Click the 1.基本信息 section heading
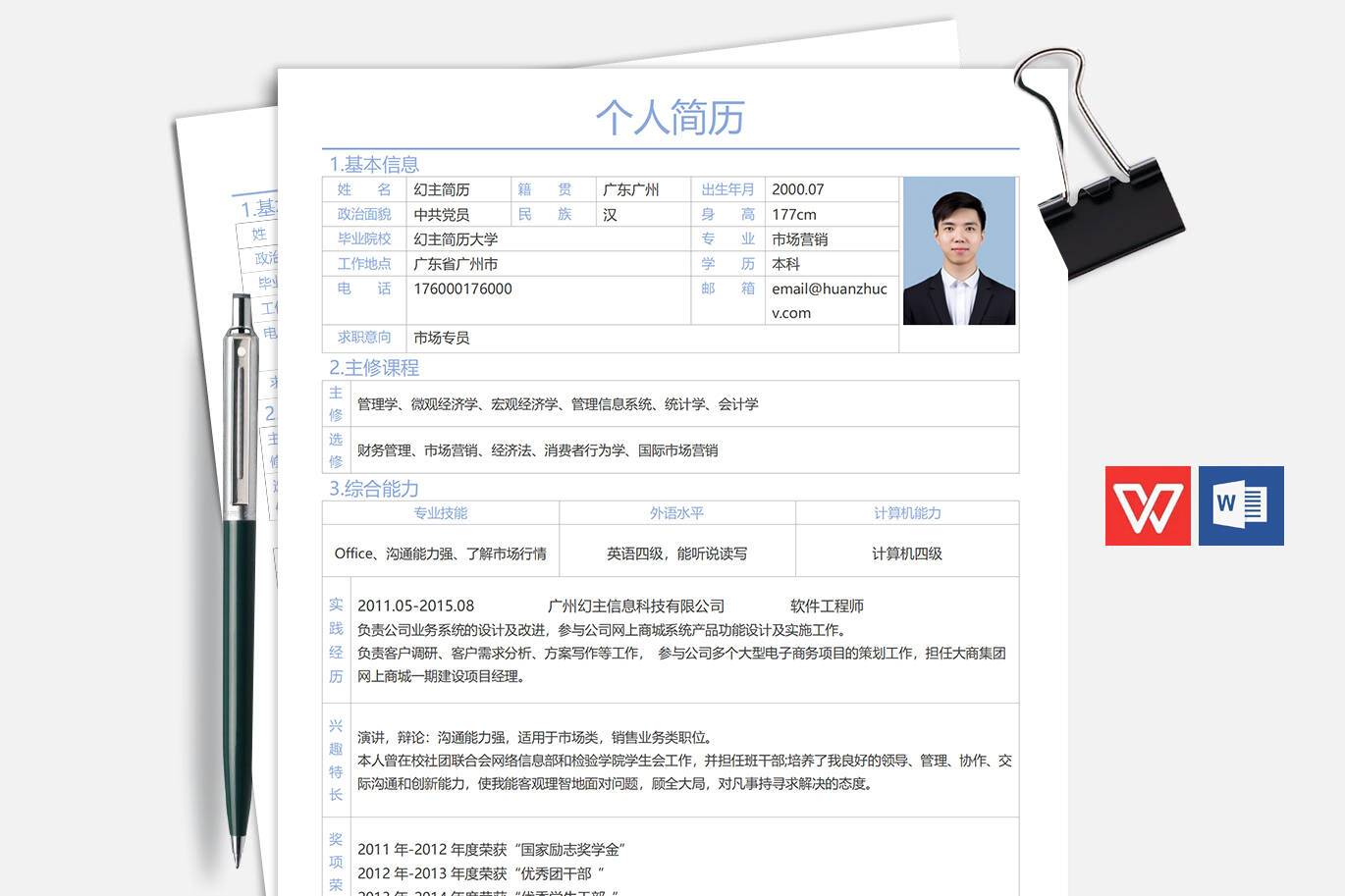 (x=374, y=164)
